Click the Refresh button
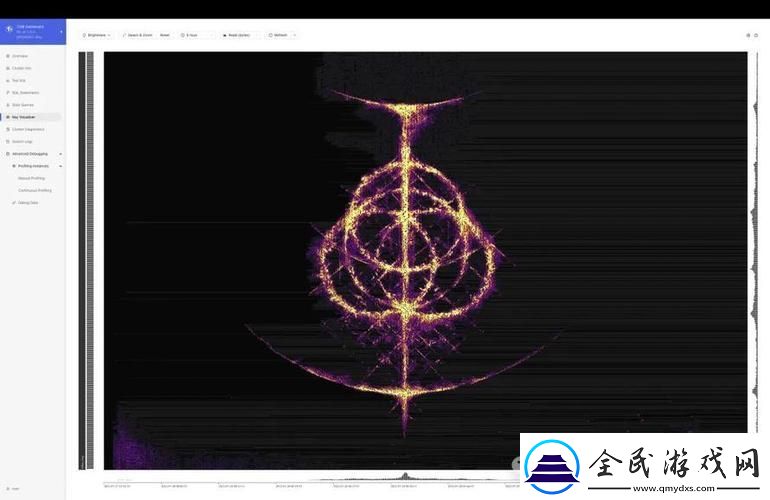The width and height of the screenshot is (770, 500). tap(278, 35)
